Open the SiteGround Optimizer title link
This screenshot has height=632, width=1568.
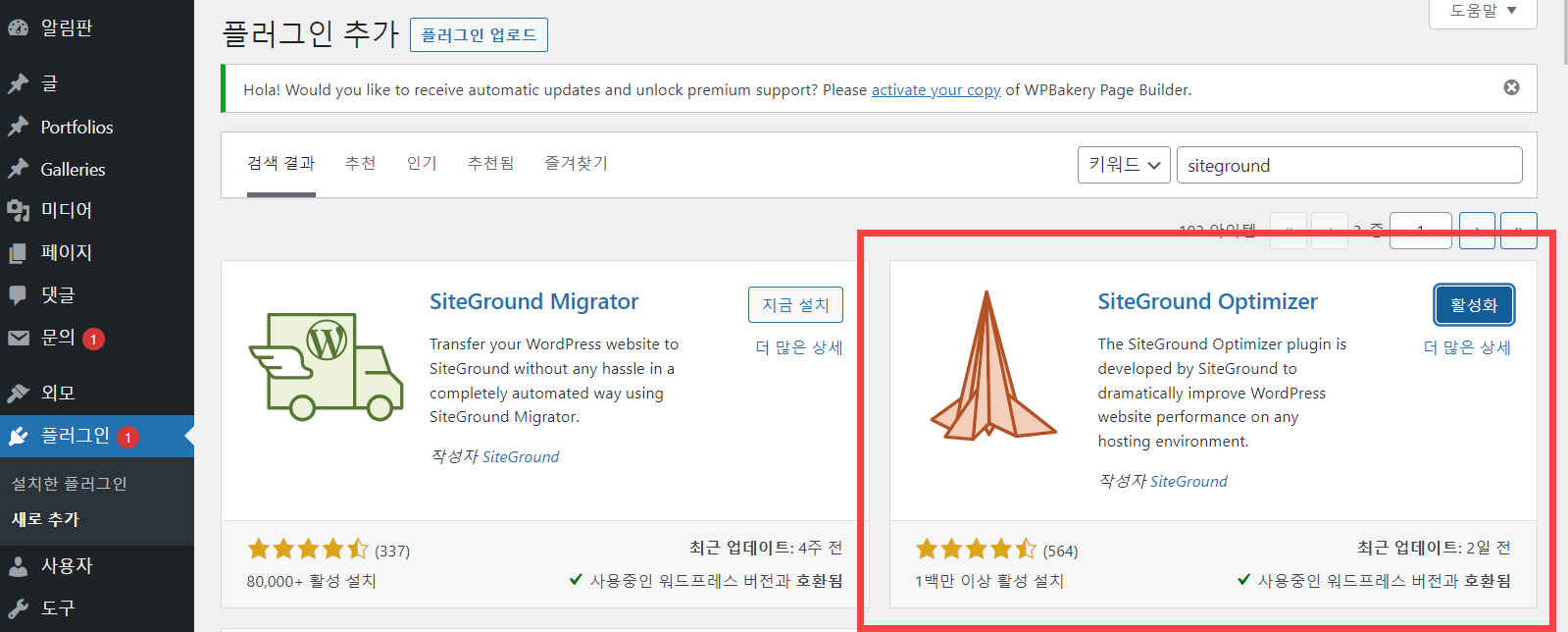[1207, 301]
